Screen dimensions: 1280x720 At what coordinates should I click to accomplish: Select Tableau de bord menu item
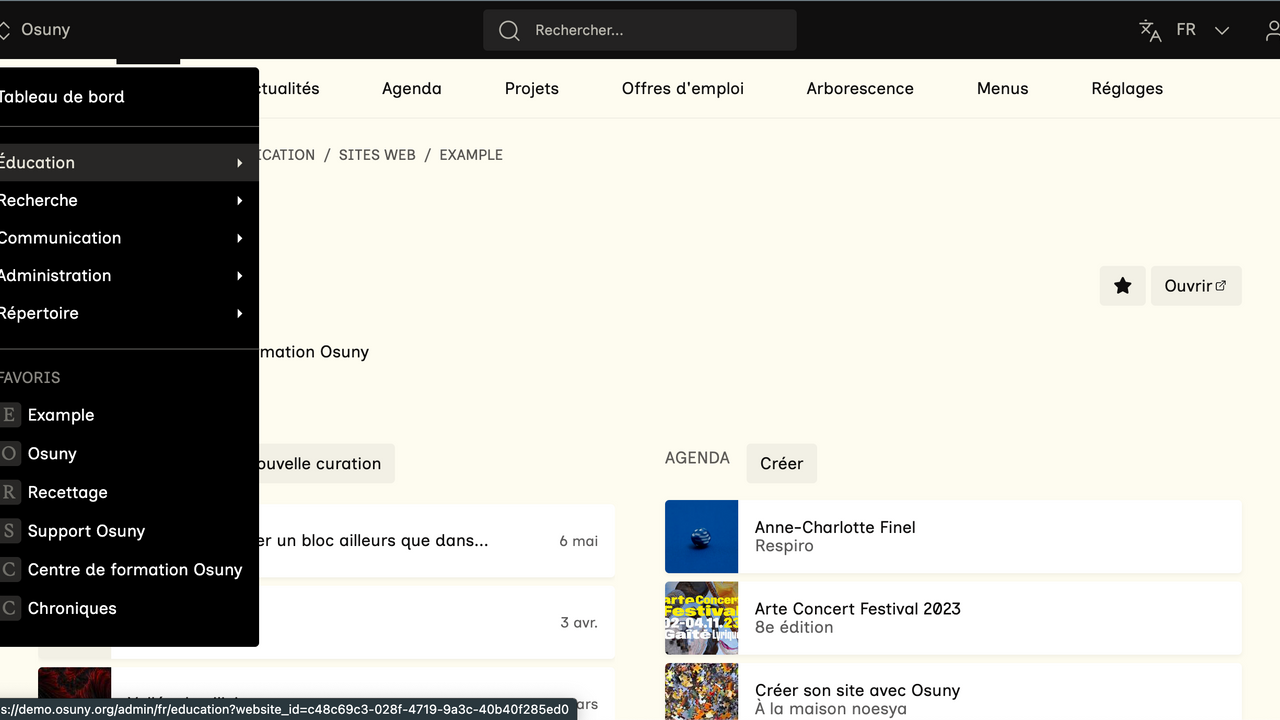click(x=62, y=97)
